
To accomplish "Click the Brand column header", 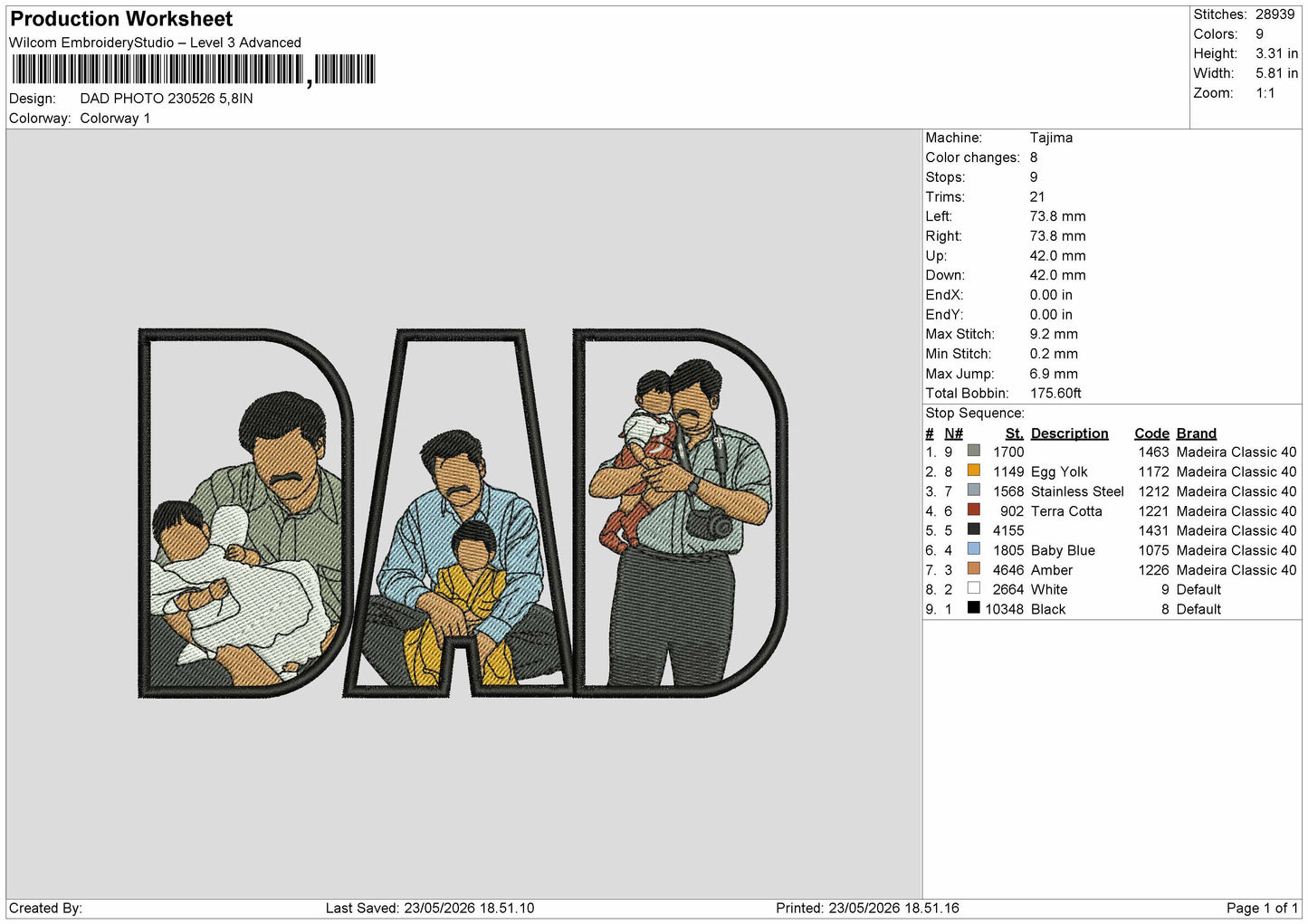I will [1196, 433].
